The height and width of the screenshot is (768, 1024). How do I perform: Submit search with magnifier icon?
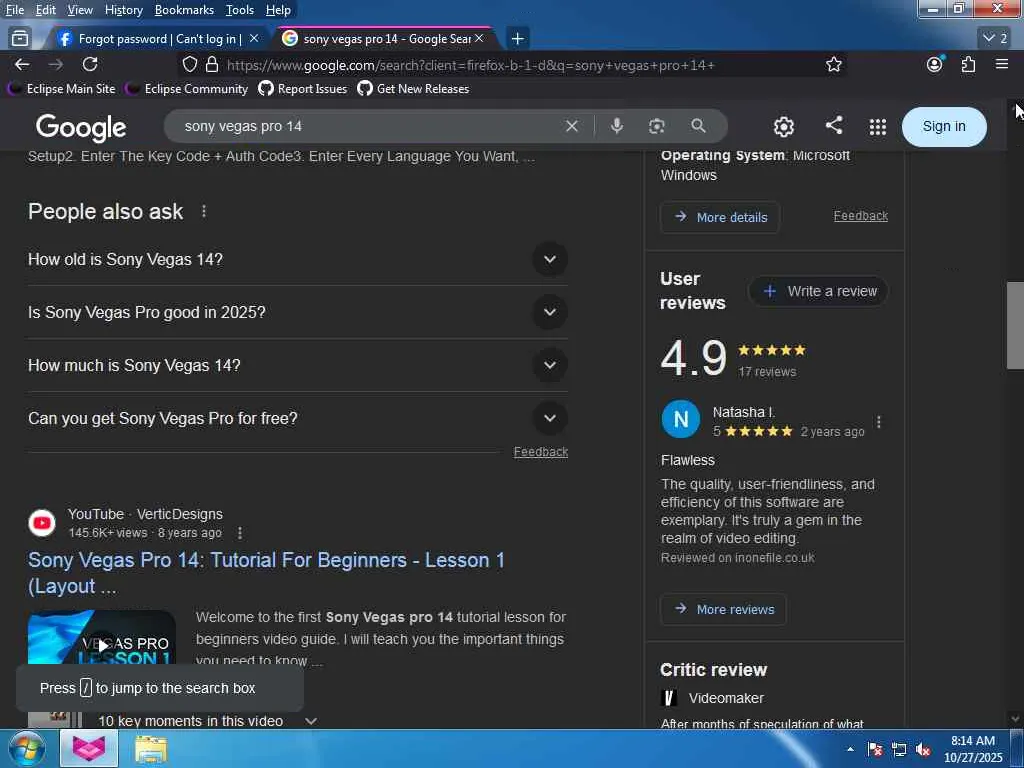[x=698, y=126]
